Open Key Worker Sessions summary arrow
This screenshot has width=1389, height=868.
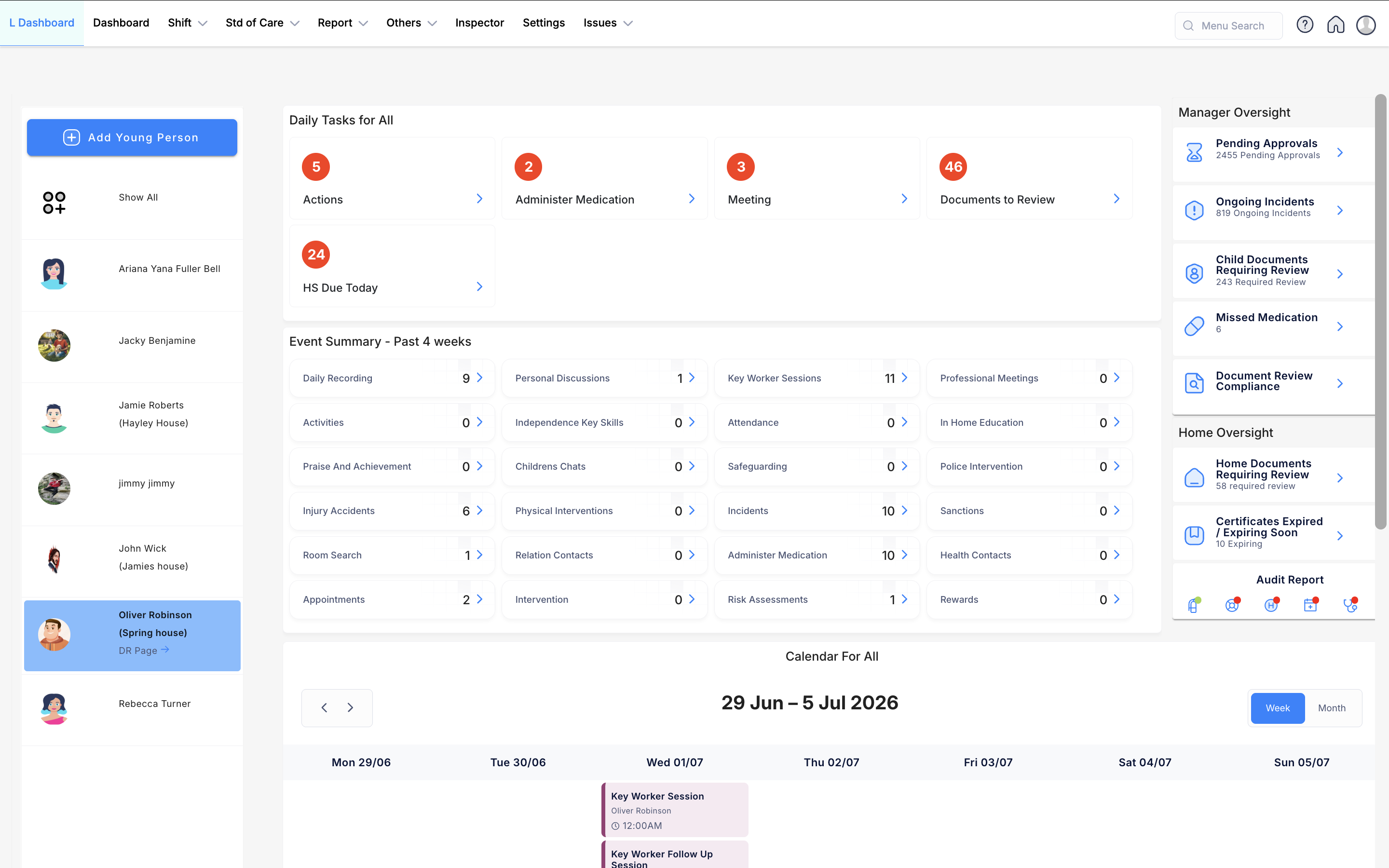904,378
